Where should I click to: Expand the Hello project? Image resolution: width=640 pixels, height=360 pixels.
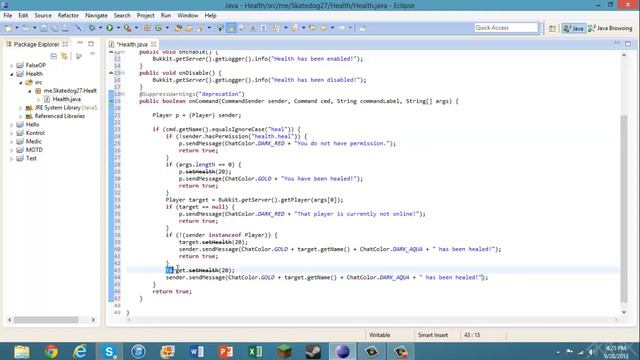coord(11,124)
